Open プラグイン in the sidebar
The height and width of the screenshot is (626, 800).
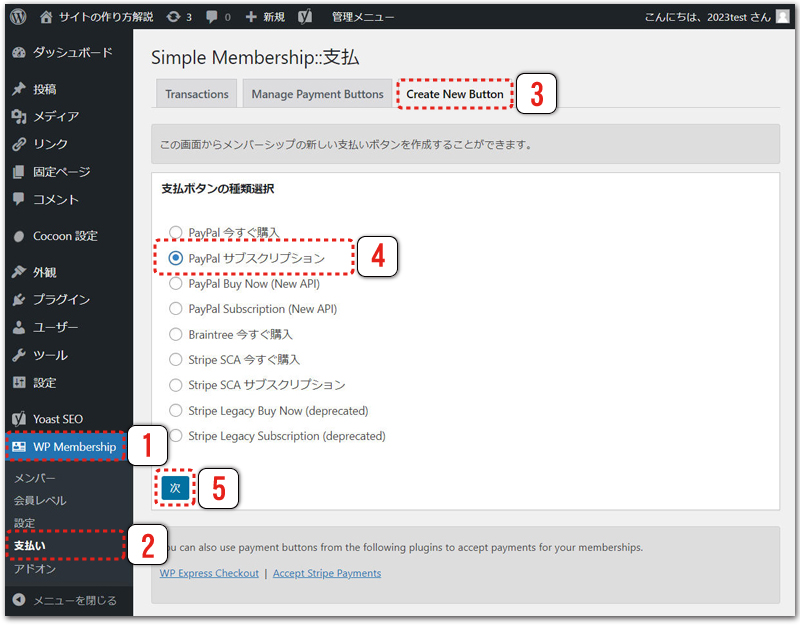(x=61, y=299)
